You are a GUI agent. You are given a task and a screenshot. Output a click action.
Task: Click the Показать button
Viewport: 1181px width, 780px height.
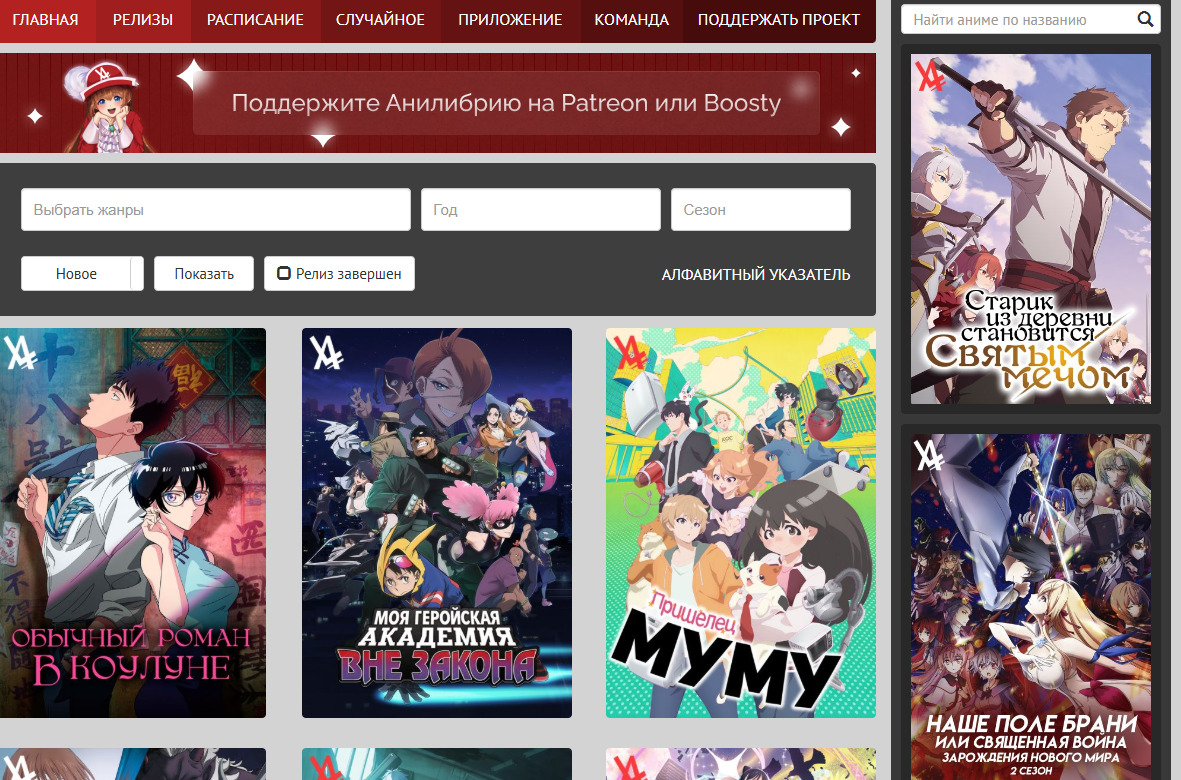pyautogui.click(x=204, y=273)
